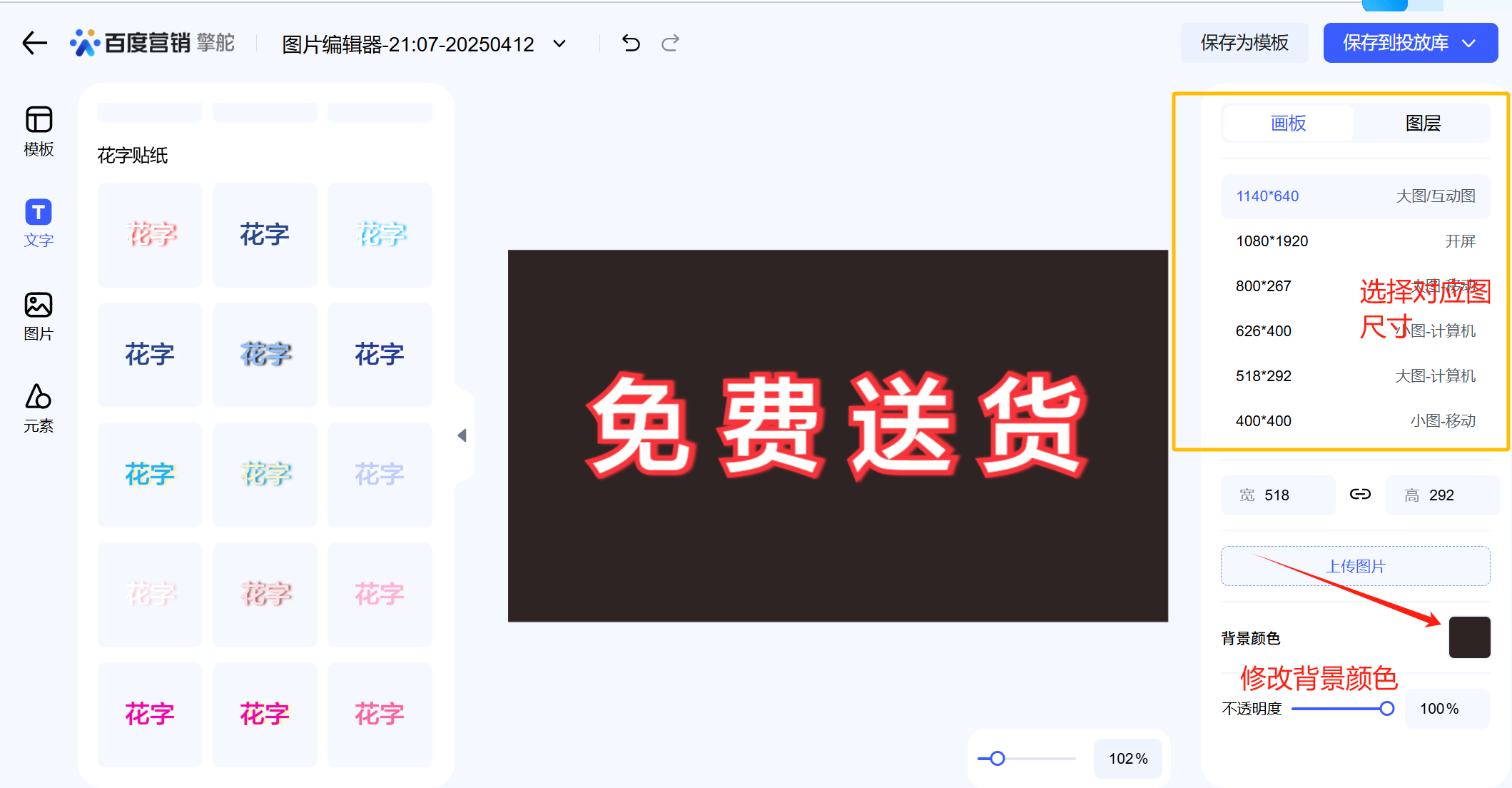Open the 元素 elements sidebar panel
This screenshot has height=788, width=1512.
pos(39,408)
